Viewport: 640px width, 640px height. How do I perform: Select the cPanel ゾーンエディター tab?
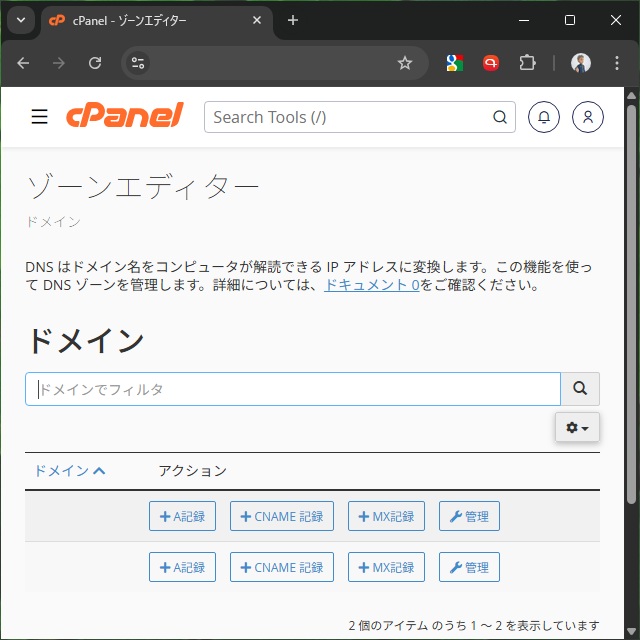tap(150, 20)
